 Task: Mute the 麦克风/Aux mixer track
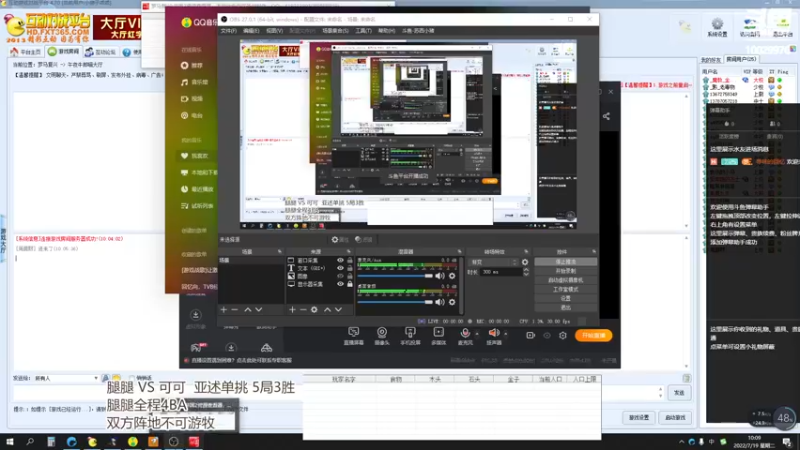tap(440, 276)
